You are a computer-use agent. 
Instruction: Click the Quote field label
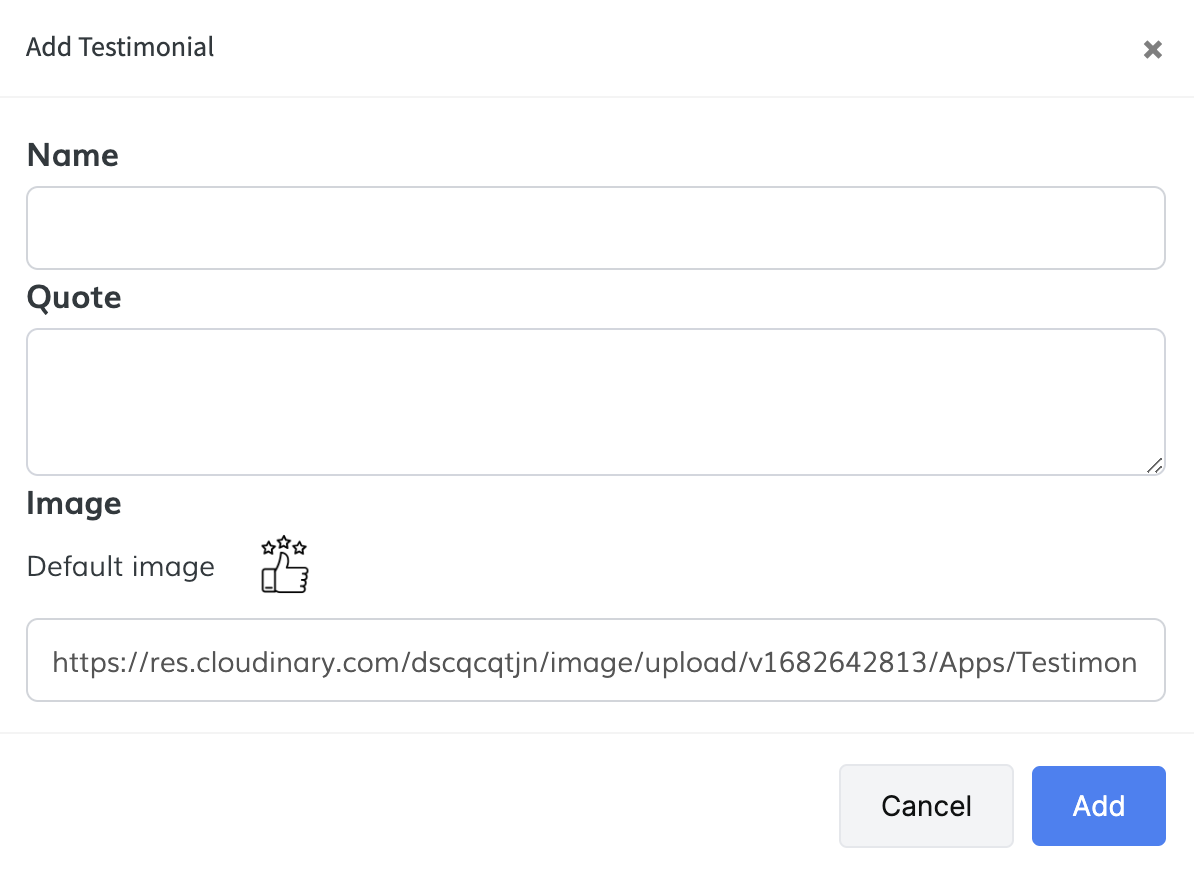coord(74,298)
